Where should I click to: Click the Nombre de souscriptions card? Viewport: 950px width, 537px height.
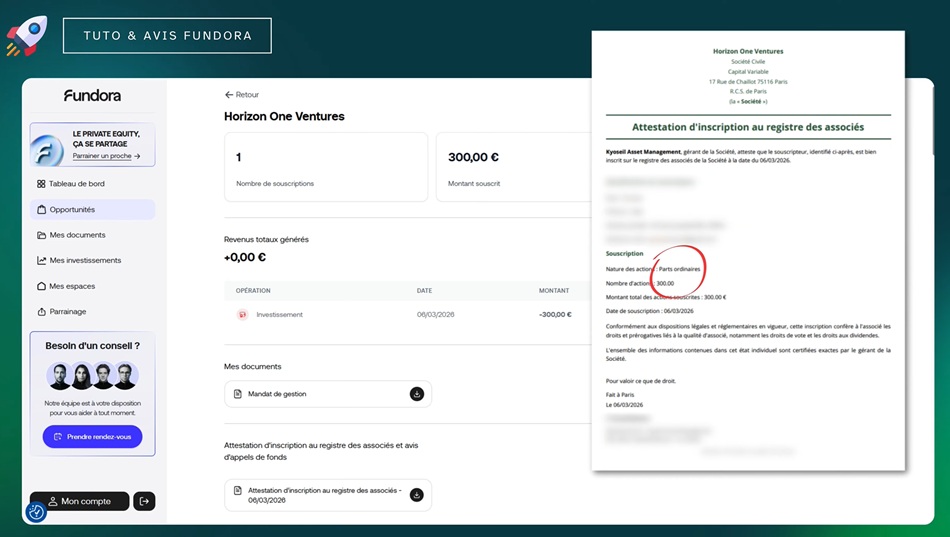point(326,167)
